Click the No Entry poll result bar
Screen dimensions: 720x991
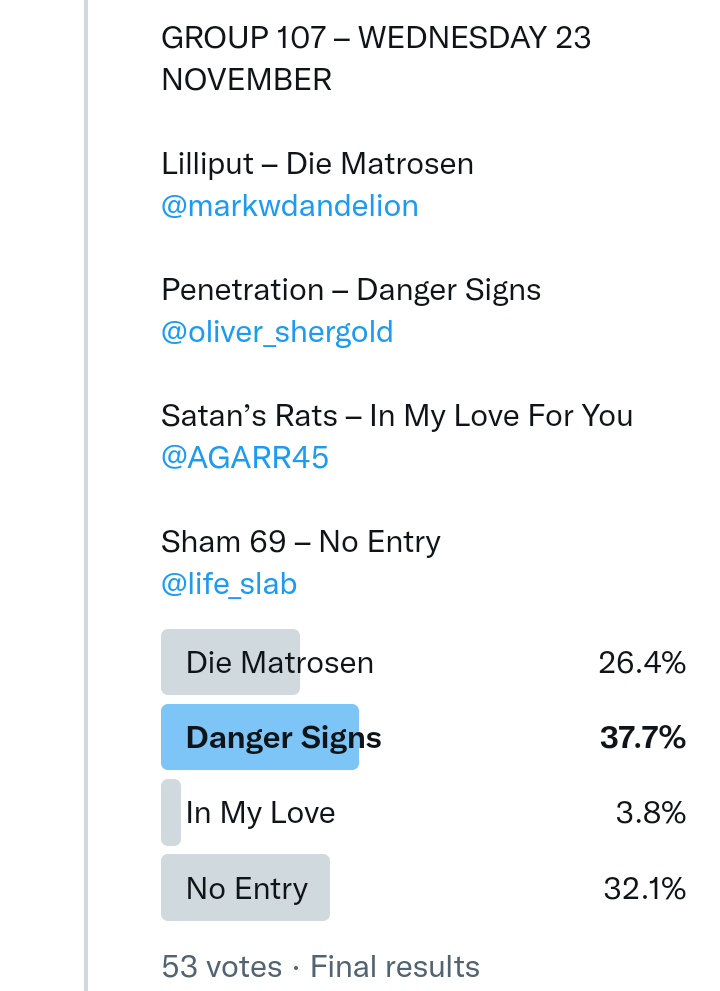pos(246,888)
